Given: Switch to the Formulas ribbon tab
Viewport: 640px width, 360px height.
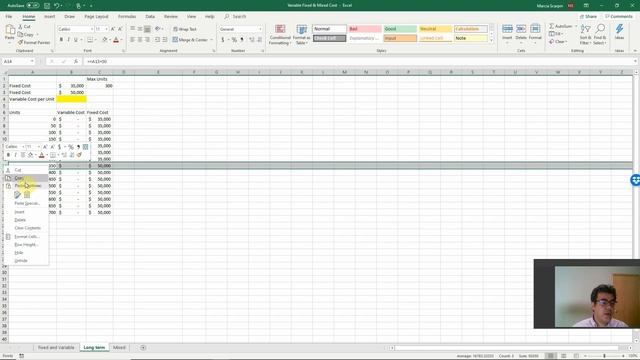Looking at the screenshot, I should (127, 17).
